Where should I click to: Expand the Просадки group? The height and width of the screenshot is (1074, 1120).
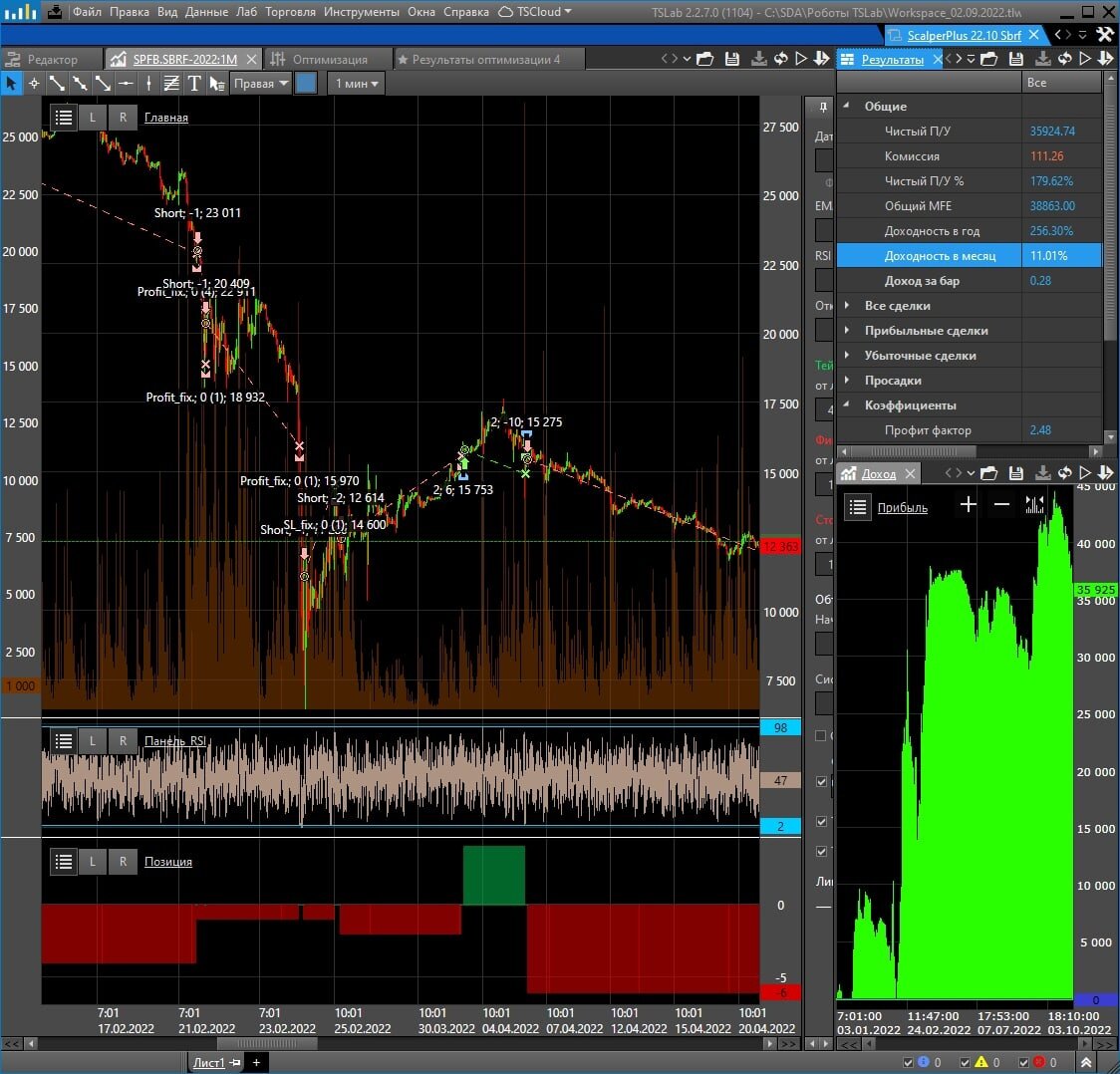click(x=846, y=381)
